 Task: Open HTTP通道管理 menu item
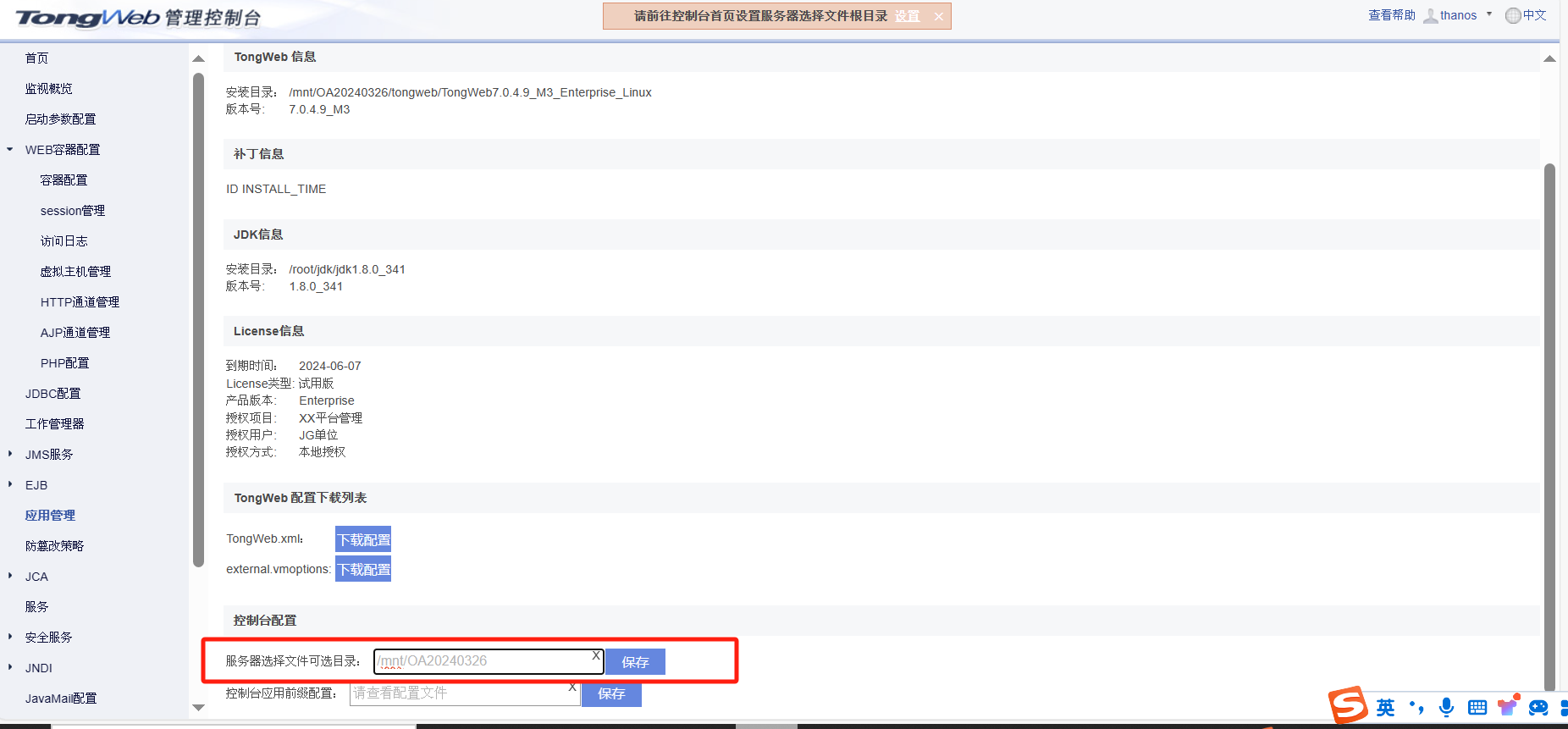pos(80,301)
